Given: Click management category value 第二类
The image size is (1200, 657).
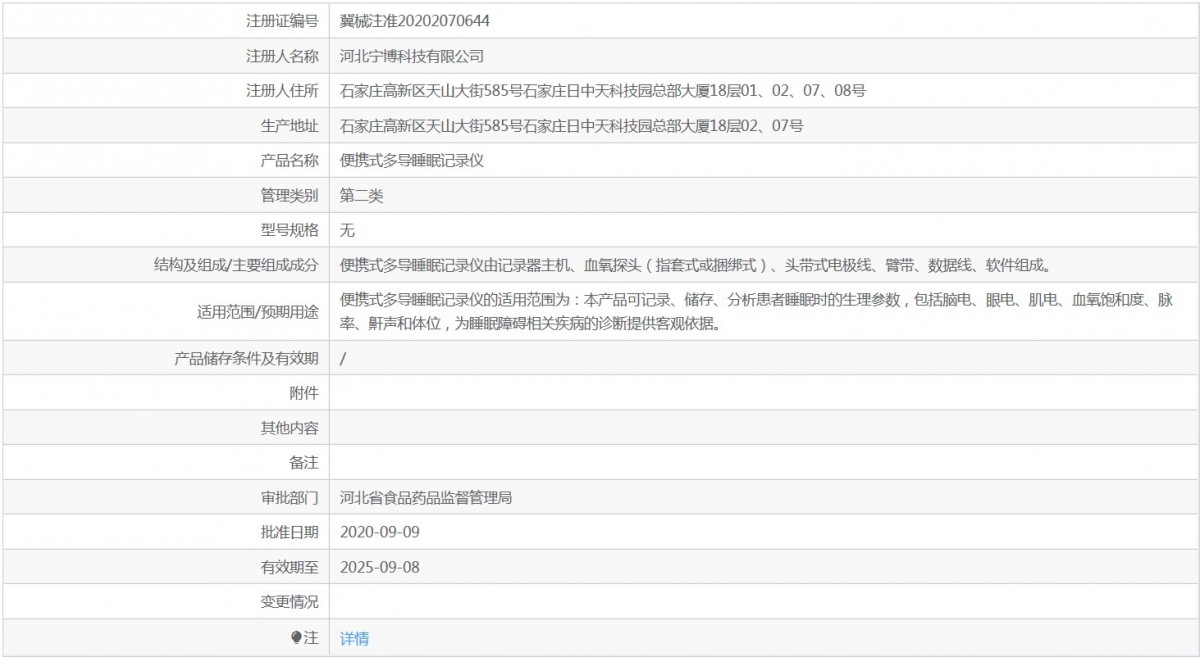Looking at the screenshot, I should [x=361, y=195].
